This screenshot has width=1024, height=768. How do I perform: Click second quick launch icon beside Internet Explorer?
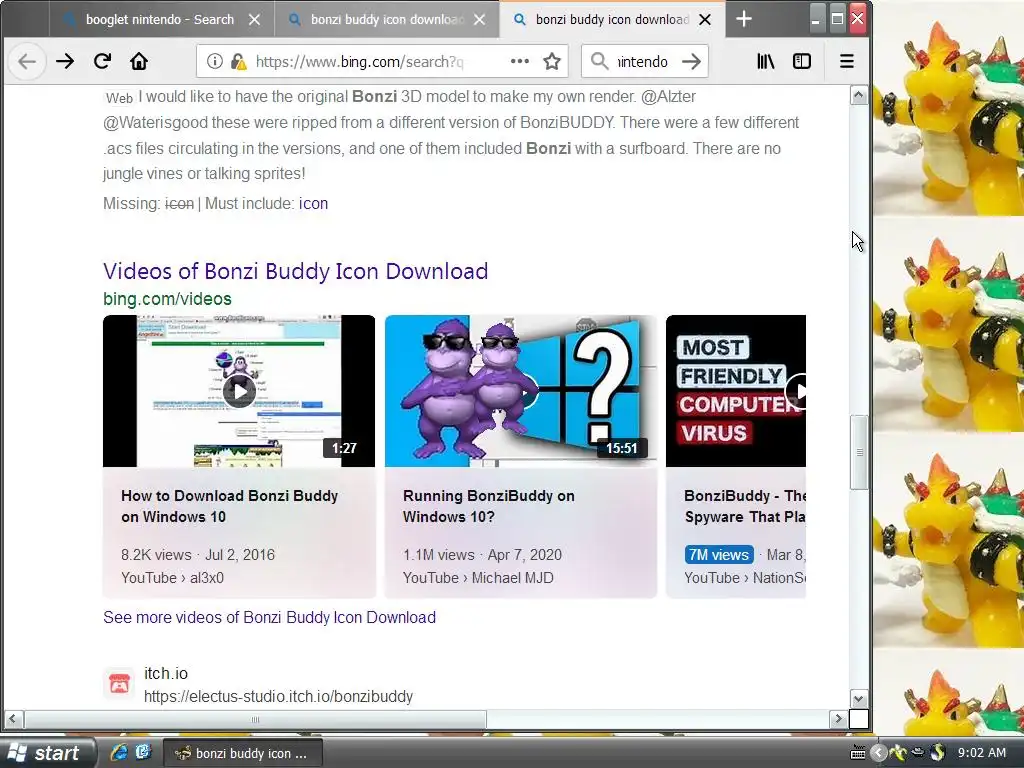tap(143, 752)
